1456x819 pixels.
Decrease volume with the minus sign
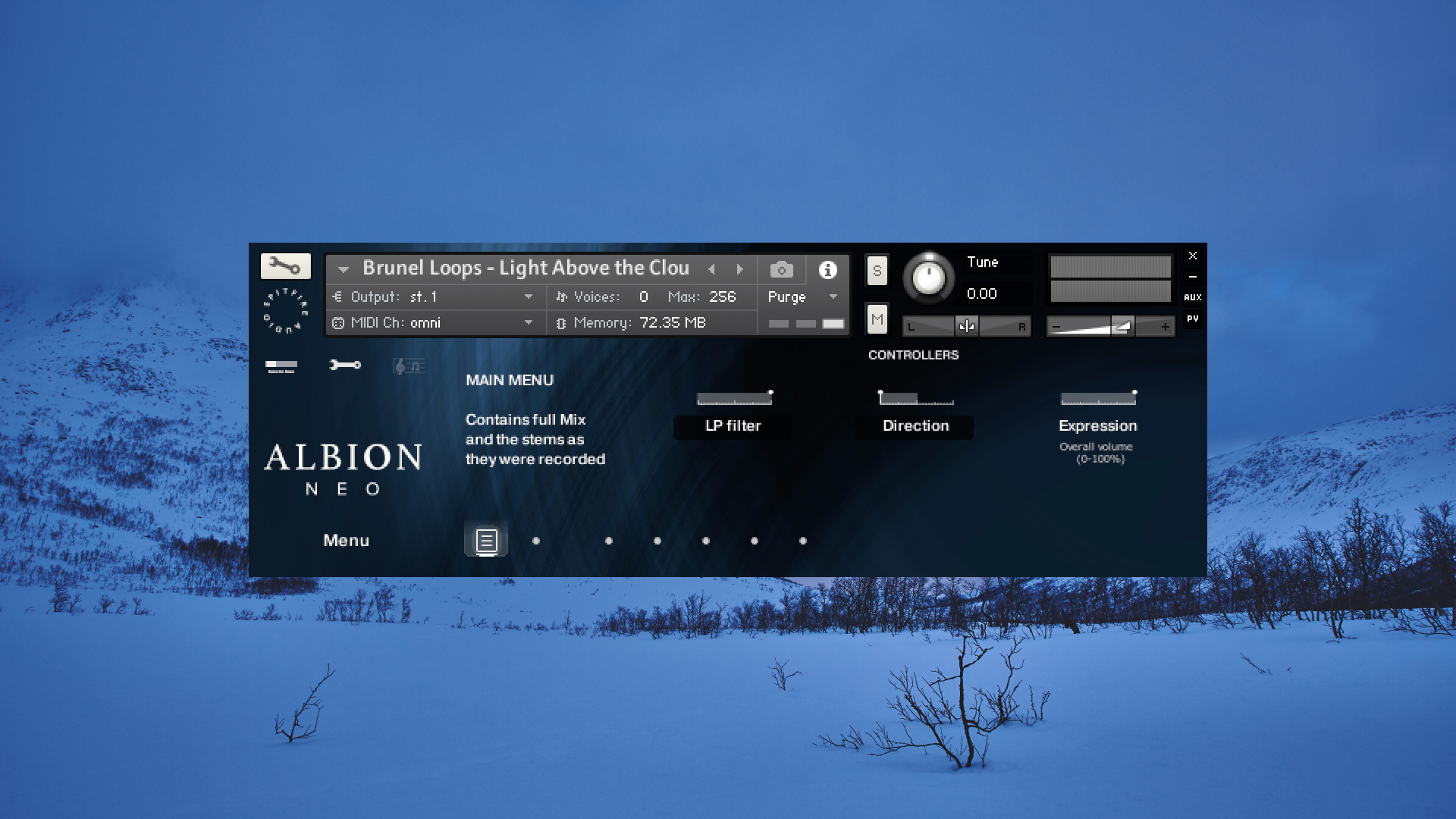1056,327
